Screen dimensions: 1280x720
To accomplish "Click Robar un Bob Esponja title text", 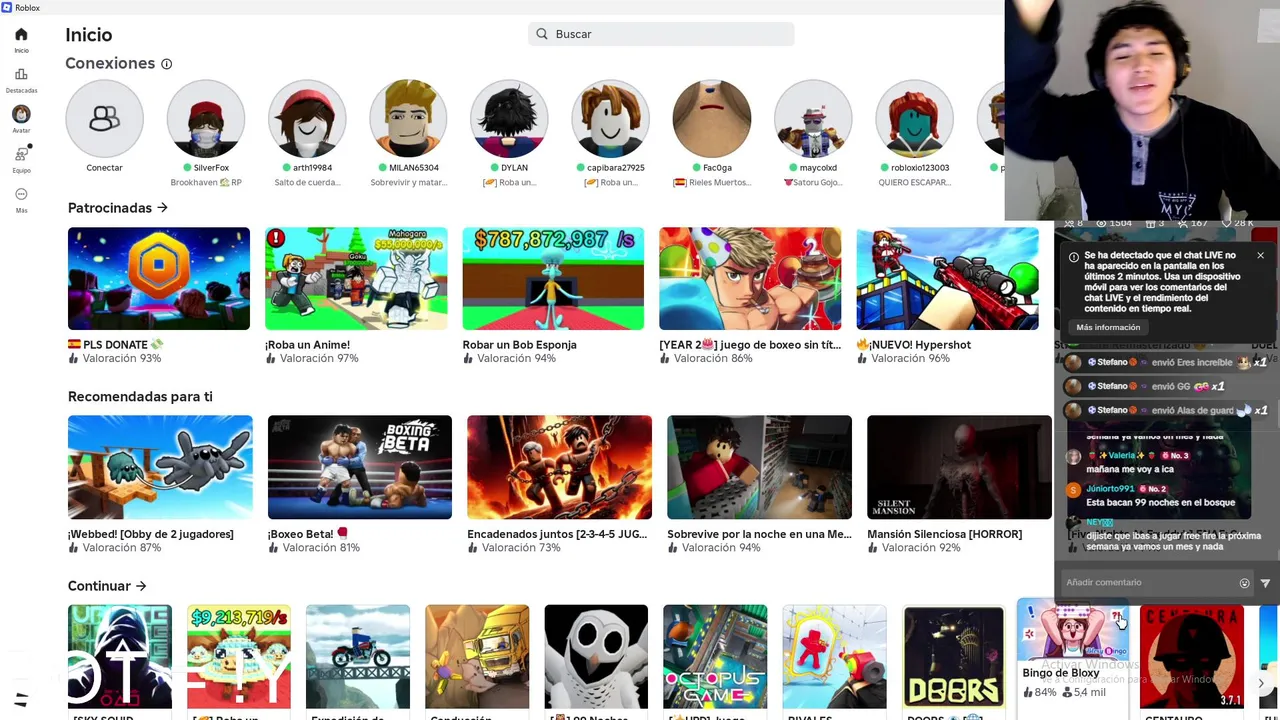I will [x=519, y=345].
